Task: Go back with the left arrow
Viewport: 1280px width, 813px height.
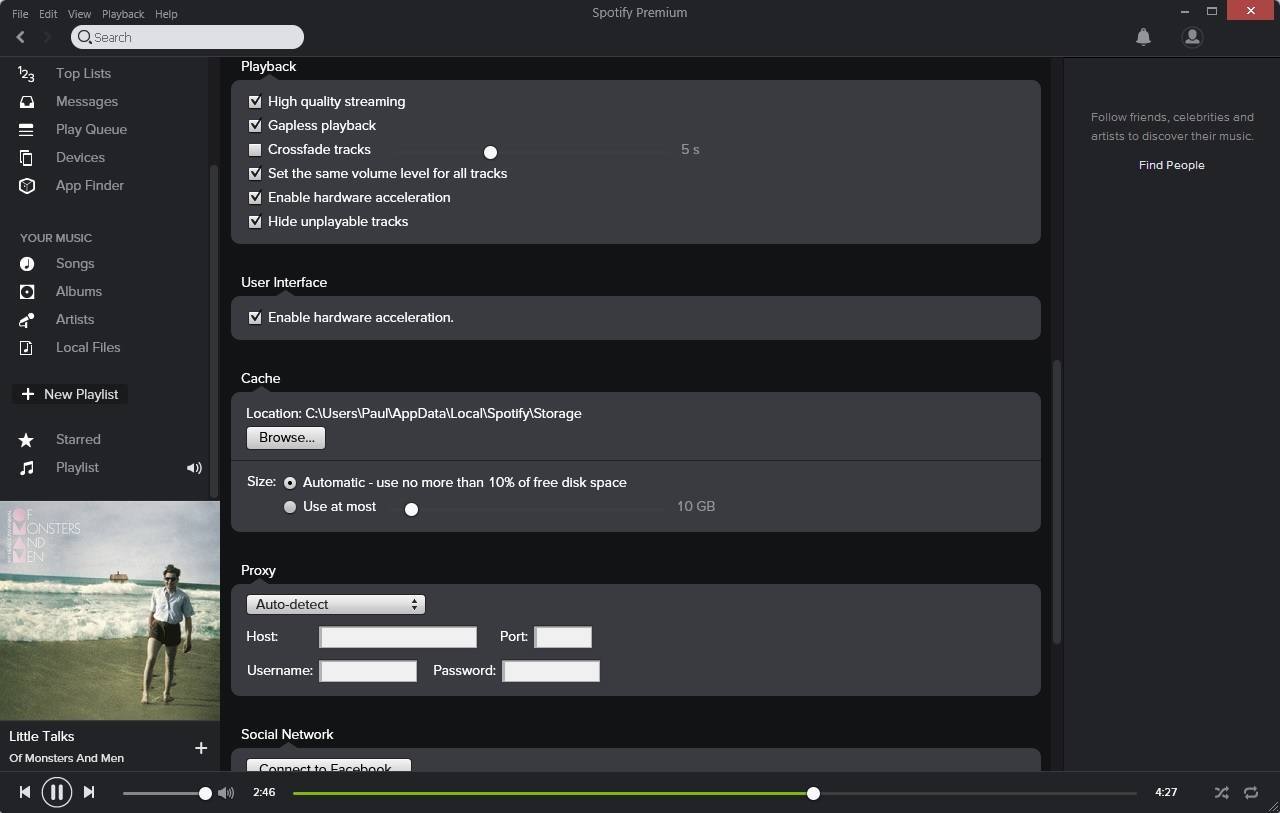Action: click(20, 37)
